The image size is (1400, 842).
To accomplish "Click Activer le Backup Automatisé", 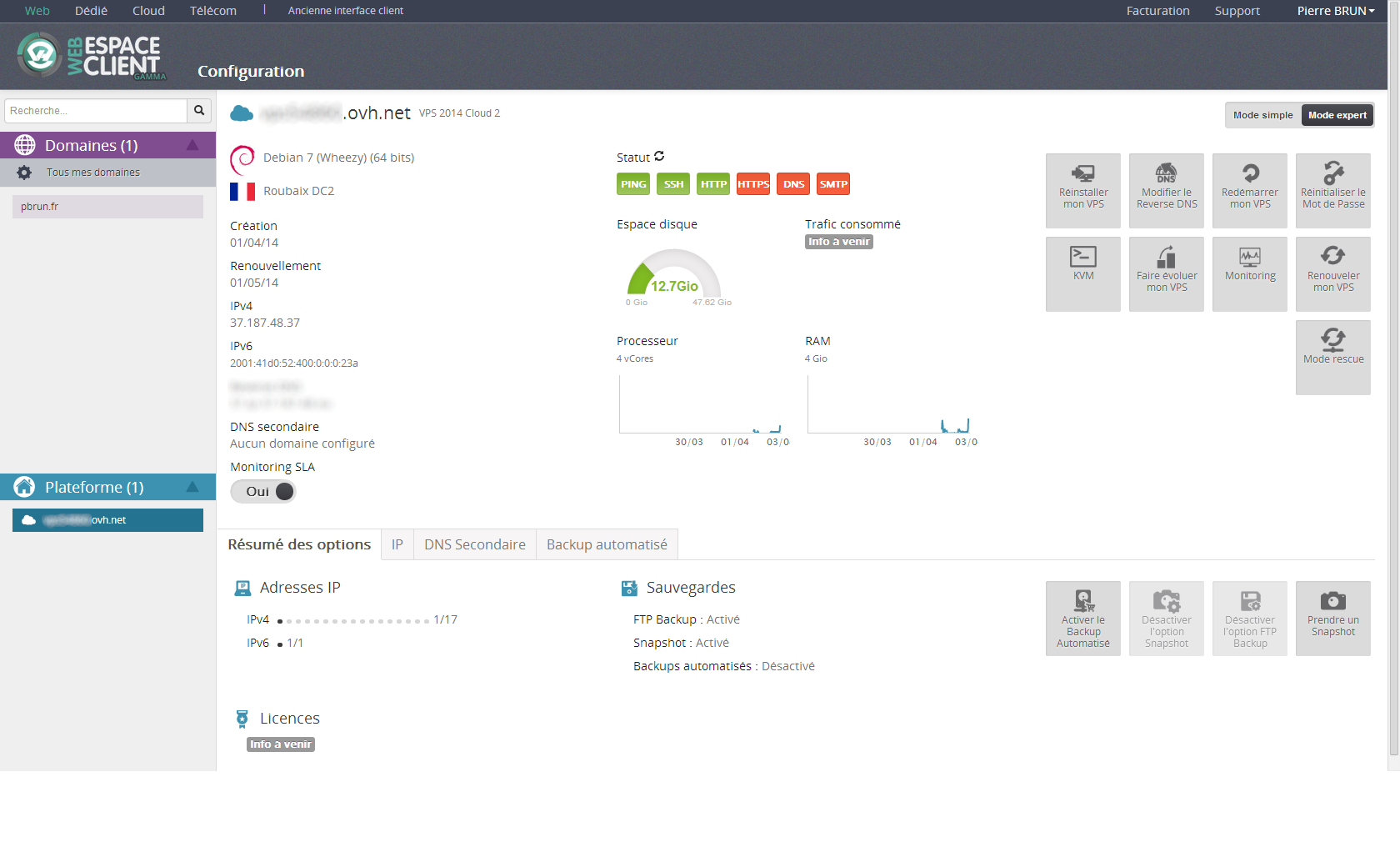I will coord(1082,618).
